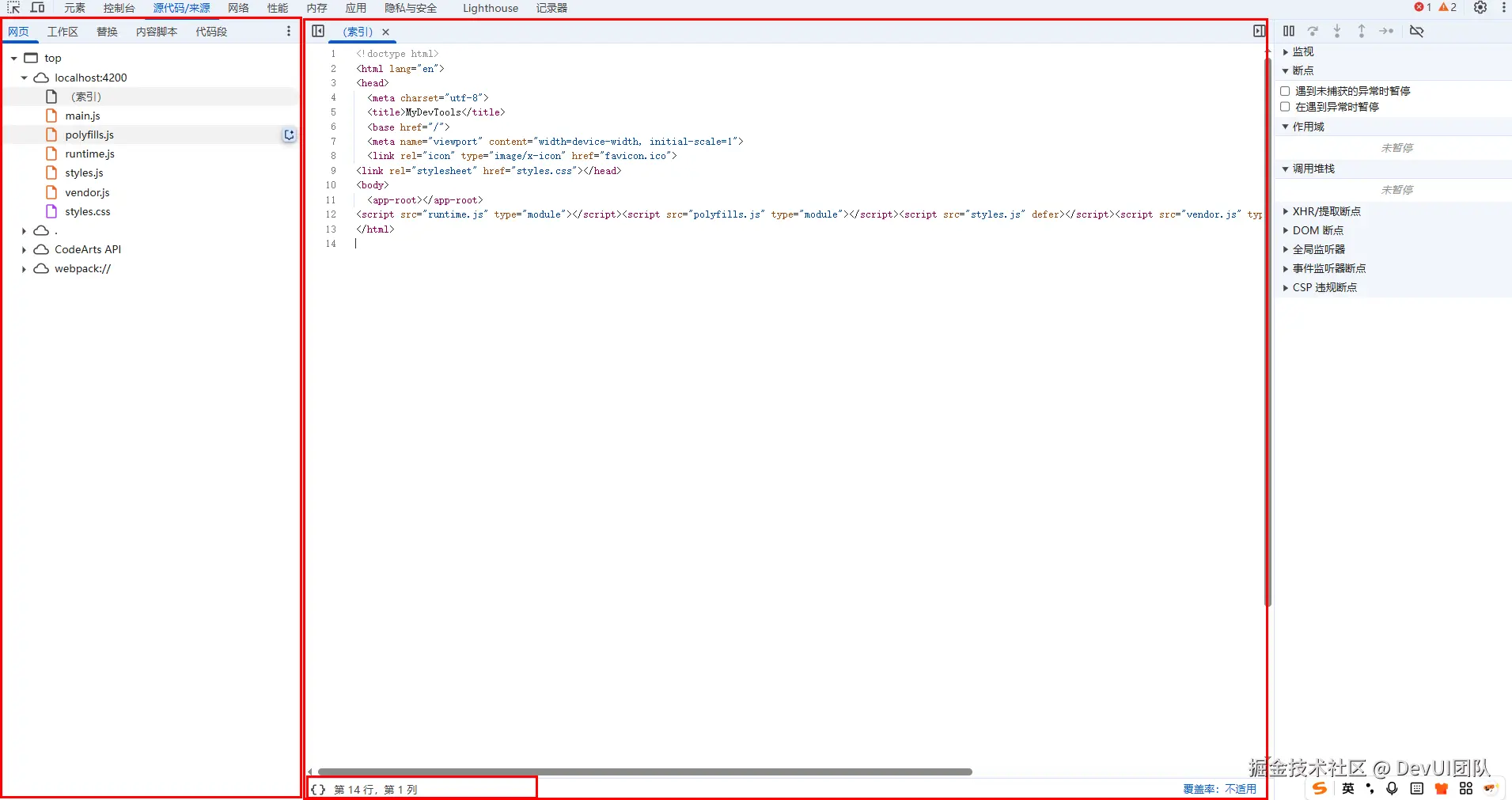
Task: Open styles.css in the file tree
Action: point(88,212)
